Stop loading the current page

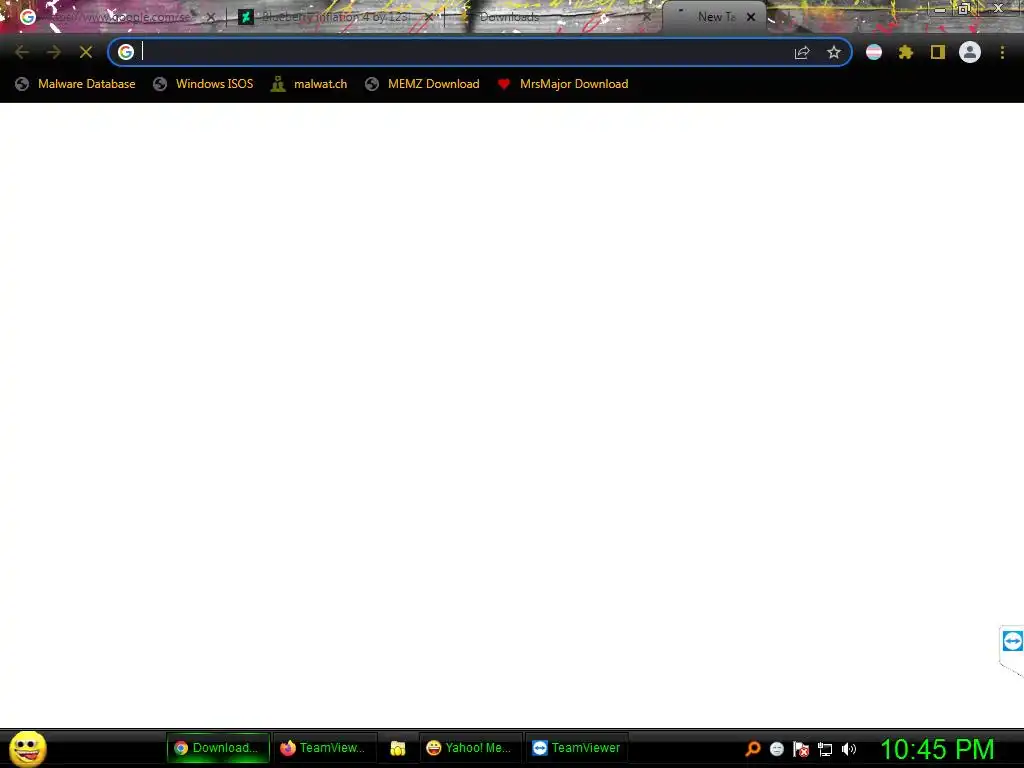(x=86, y=52)
